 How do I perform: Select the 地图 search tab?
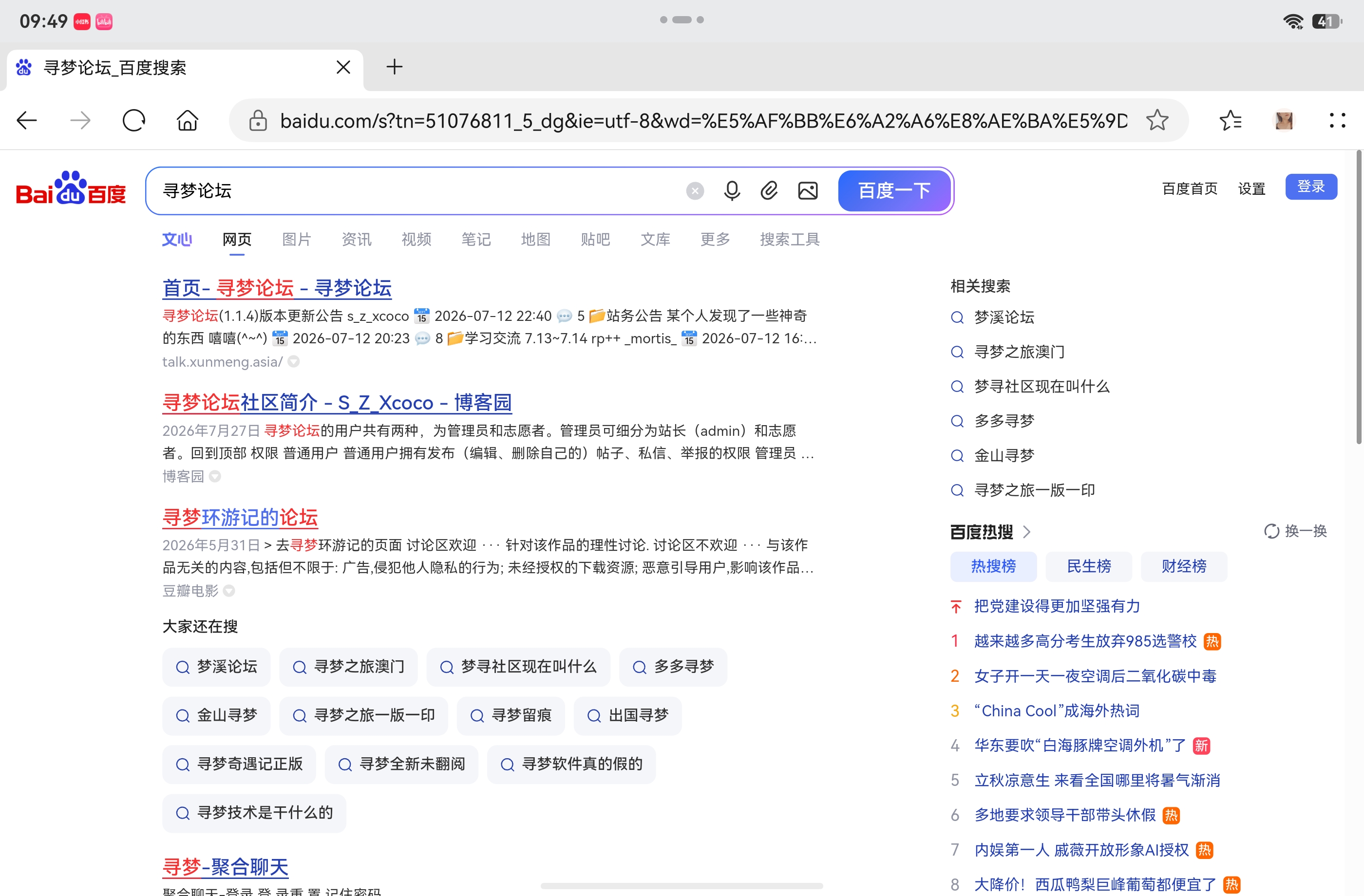pos(536,239)
